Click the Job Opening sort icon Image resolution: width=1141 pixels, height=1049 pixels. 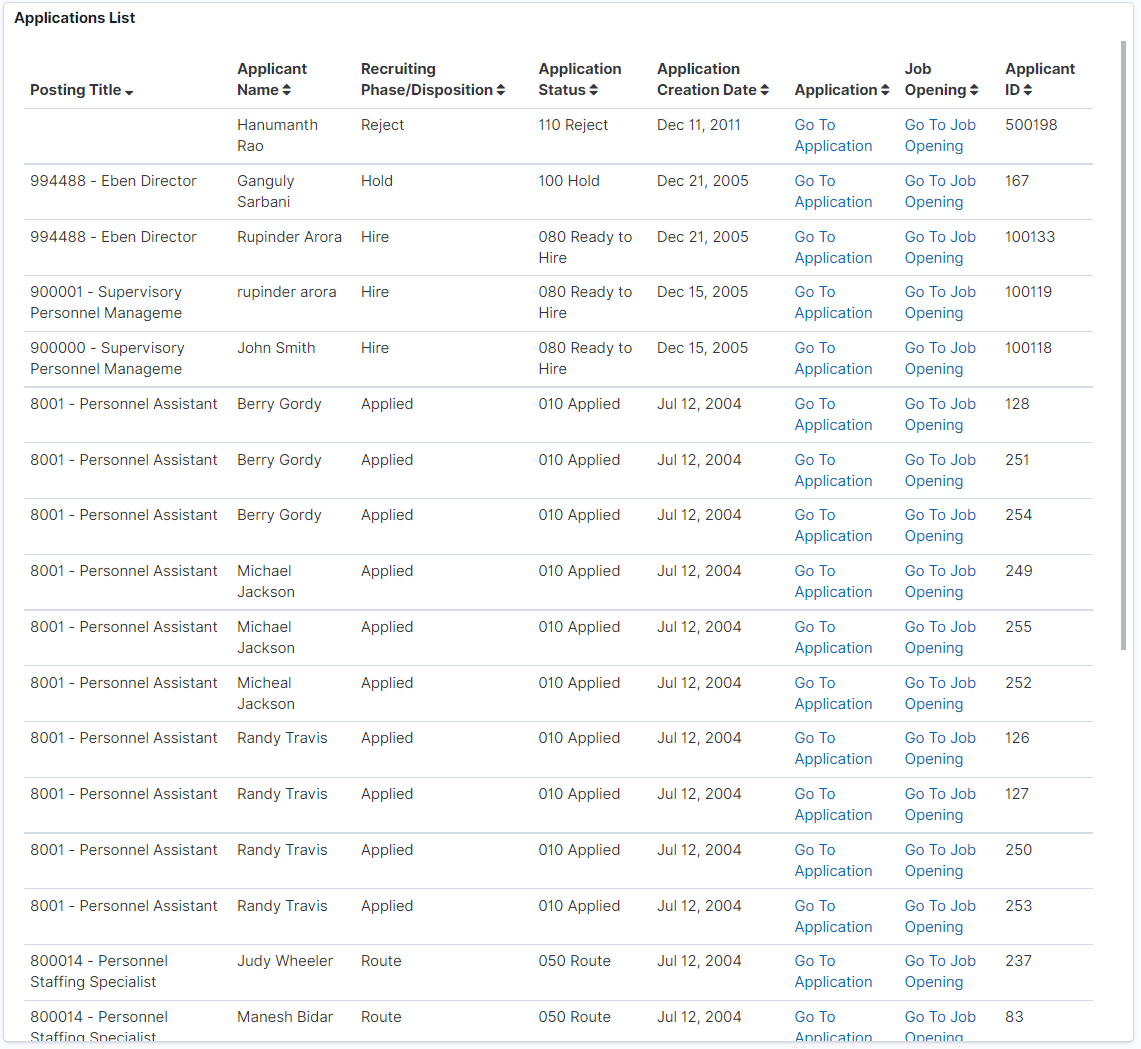click(x=970, y=90)
